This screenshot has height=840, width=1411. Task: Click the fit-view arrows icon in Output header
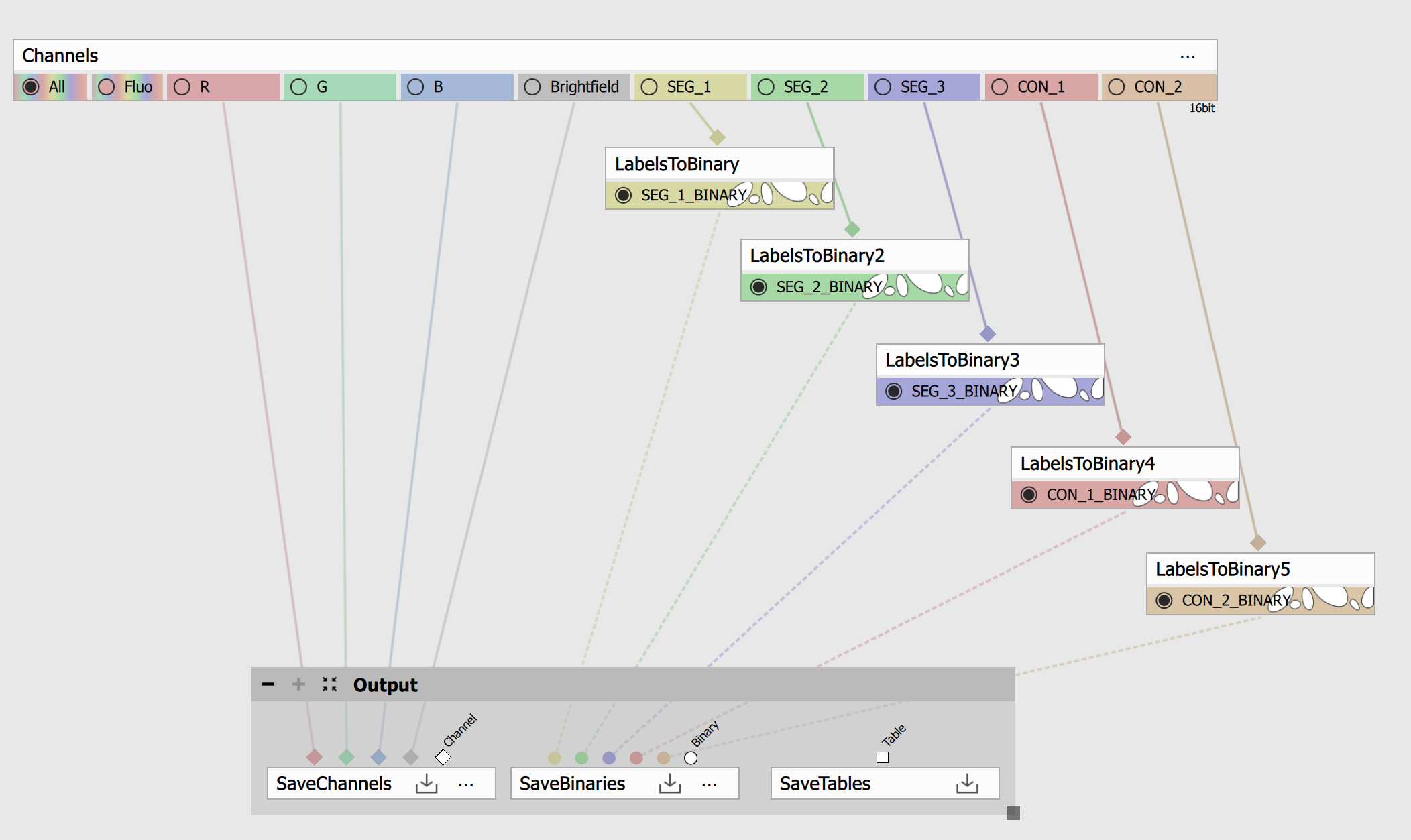tap(329, 684)
